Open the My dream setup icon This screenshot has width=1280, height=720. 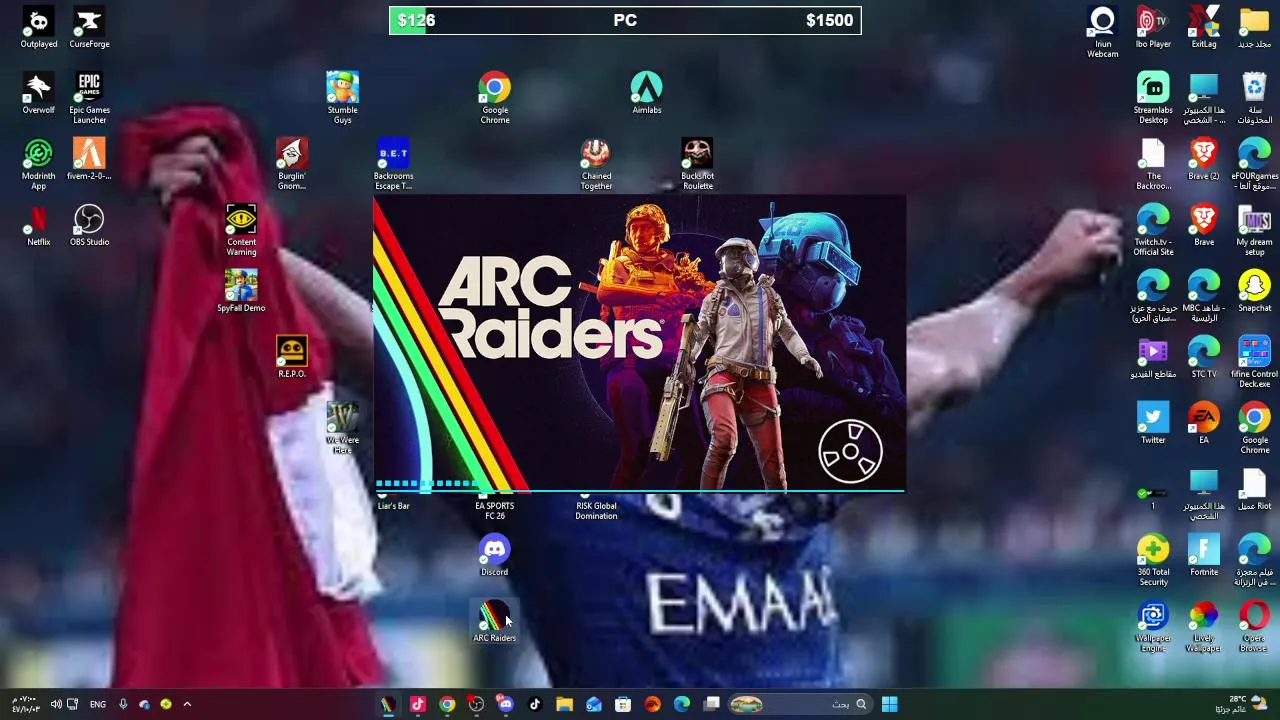coord(1254,230)
